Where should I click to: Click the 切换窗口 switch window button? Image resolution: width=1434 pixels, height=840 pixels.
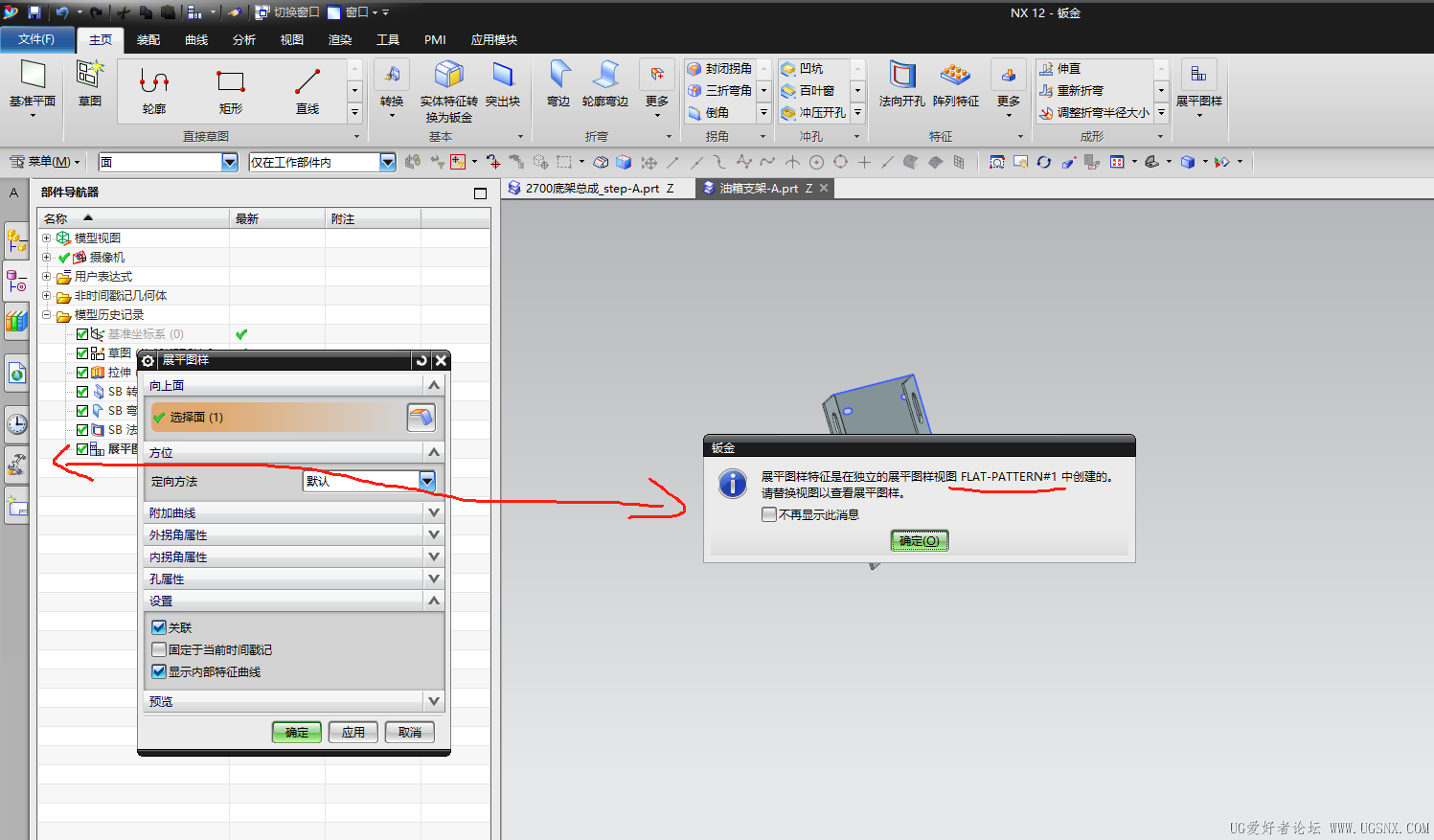point(287,12)
